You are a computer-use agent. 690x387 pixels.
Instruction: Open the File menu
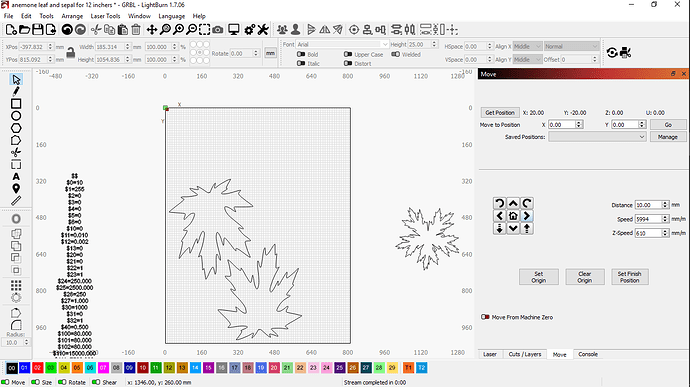coord(8,16)
